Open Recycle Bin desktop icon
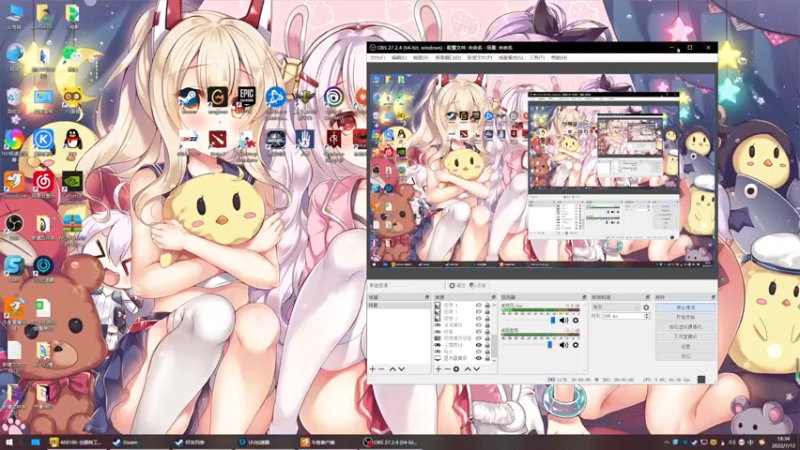 coord(14,99)
